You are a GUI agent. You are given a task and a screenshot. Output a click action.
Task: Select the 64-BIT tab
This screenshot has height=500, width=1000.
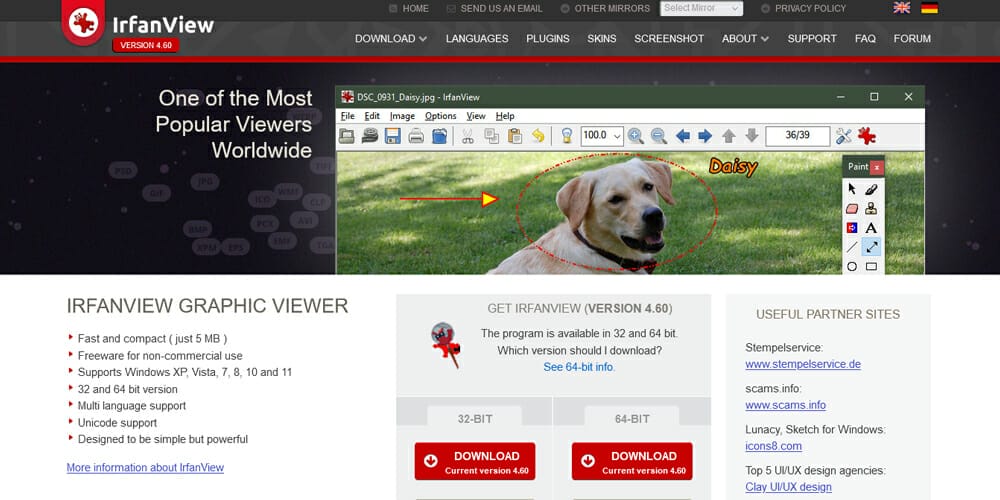[x=632, y=418]
